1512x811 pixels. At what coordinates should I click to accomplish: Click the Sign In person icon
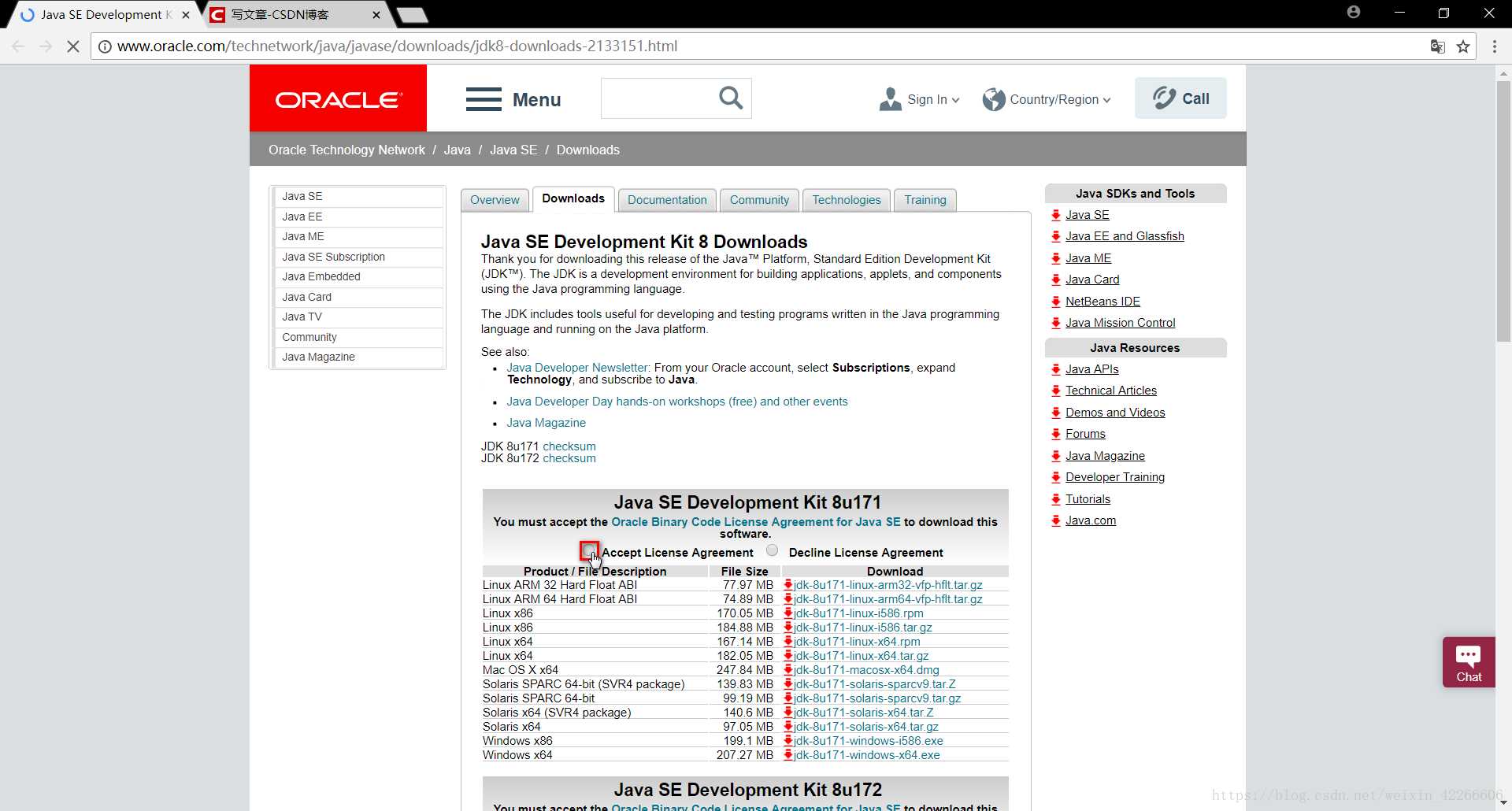click(x=890, y=99)
